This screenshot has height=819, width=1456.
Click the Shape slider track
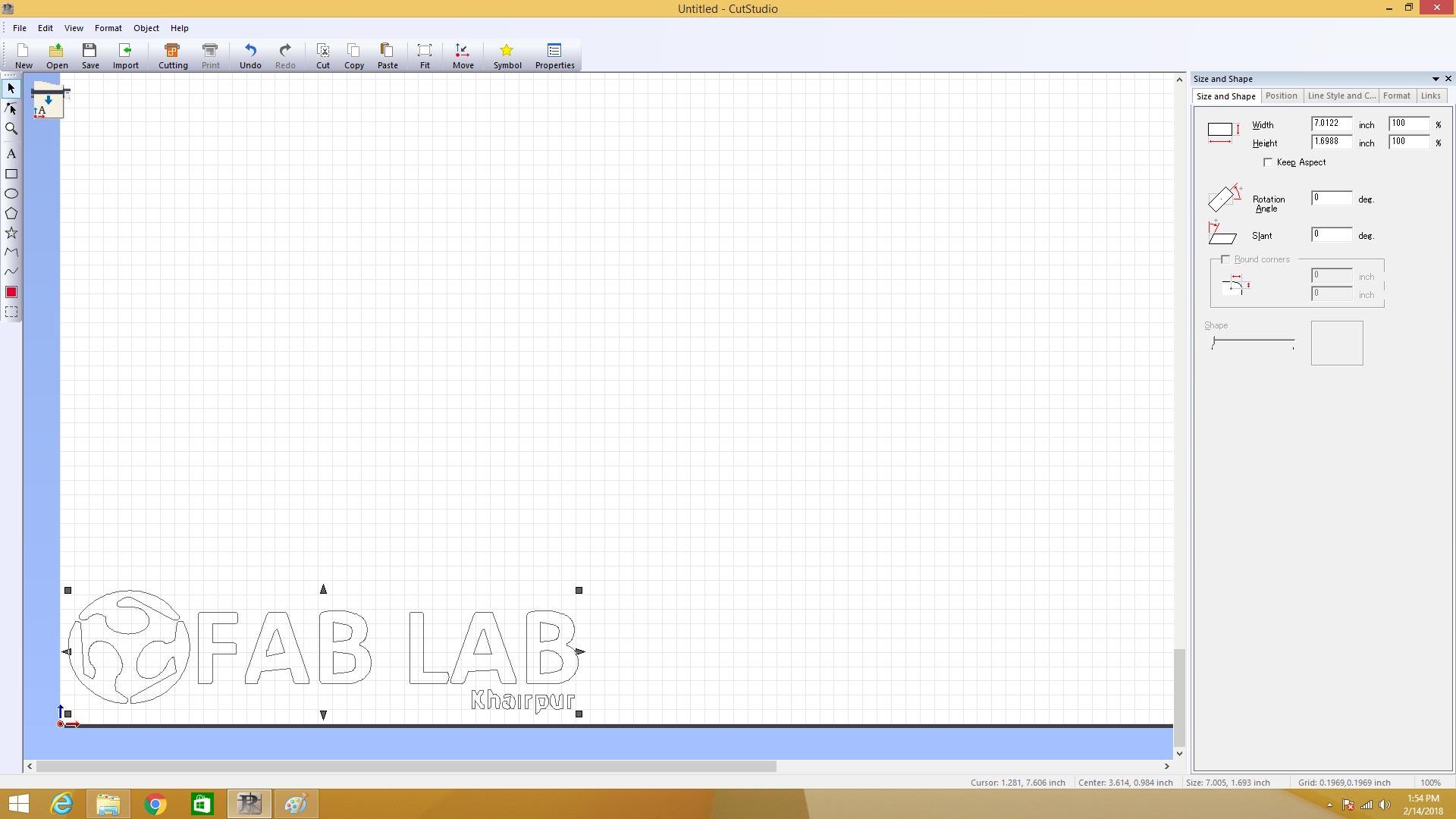[1254, 341]
